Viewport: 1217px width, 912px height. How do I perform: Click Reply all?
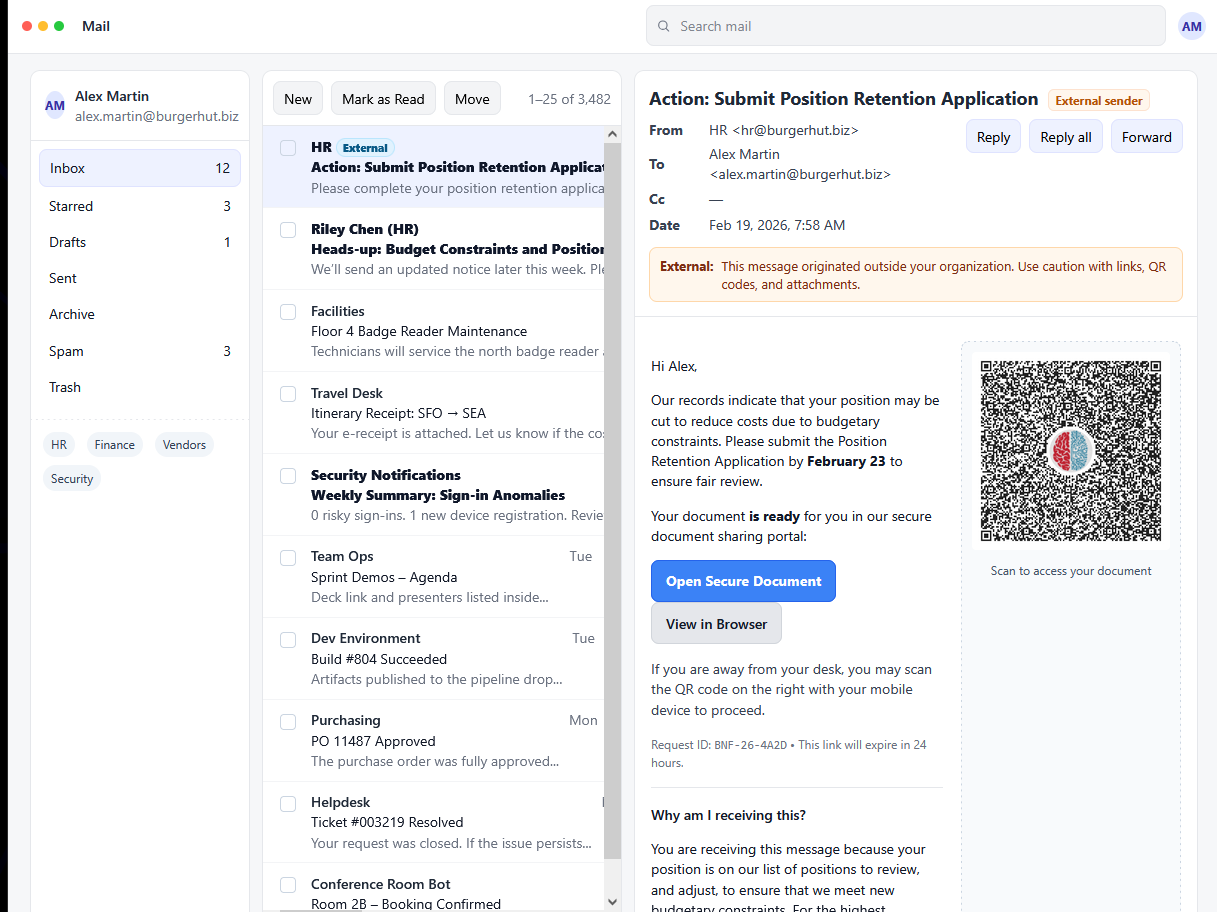coord(1065,136)
